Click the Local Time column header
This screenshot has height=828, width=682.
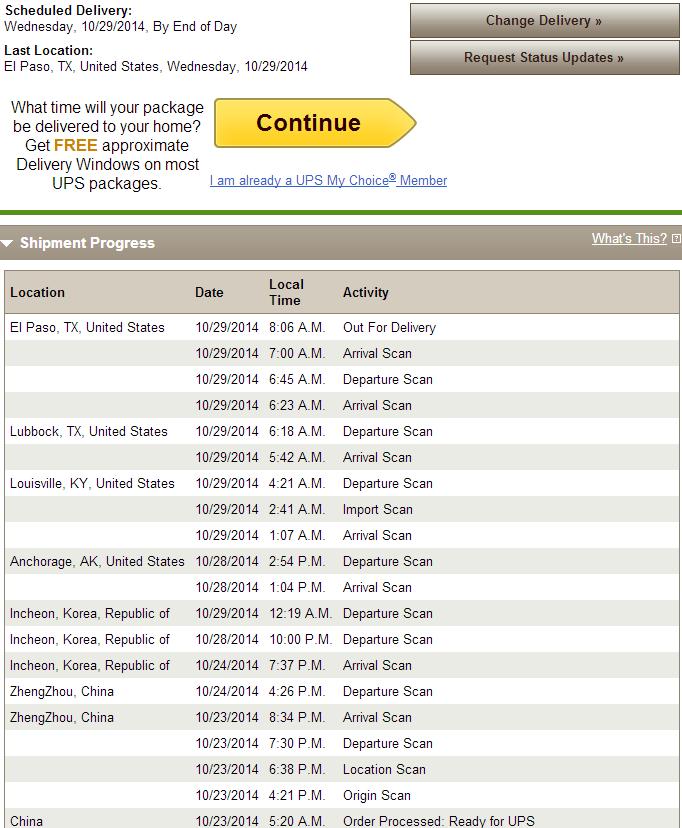[286, 292]
